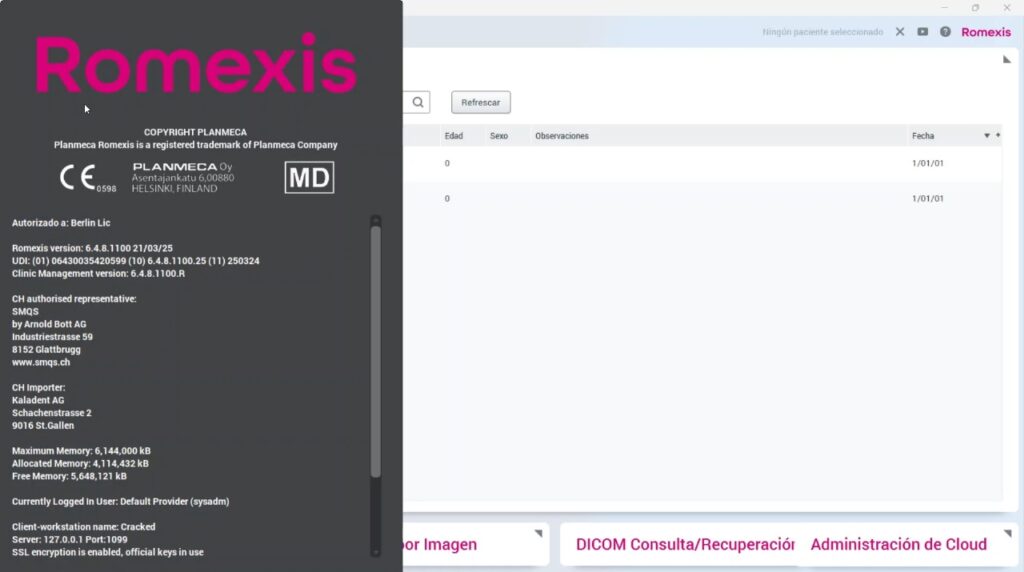This screenshot has width=1024, height=572.
Task: Click the UDI code line
Action: (x=135, y=261)
